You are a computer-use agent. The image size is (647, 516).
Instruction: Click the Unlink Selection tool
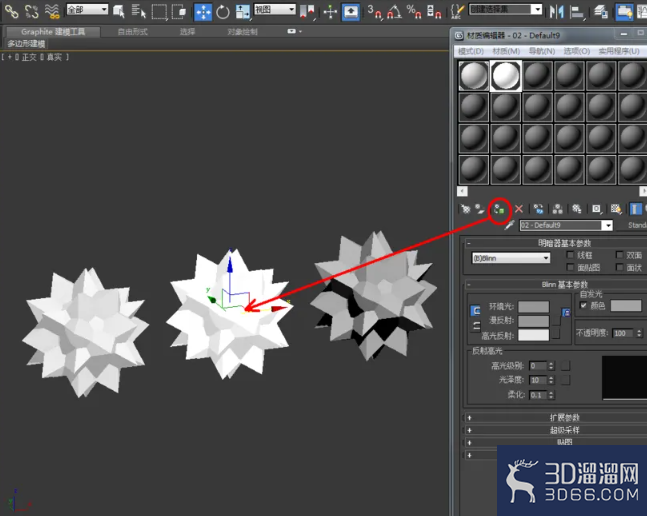click(31, 11)
